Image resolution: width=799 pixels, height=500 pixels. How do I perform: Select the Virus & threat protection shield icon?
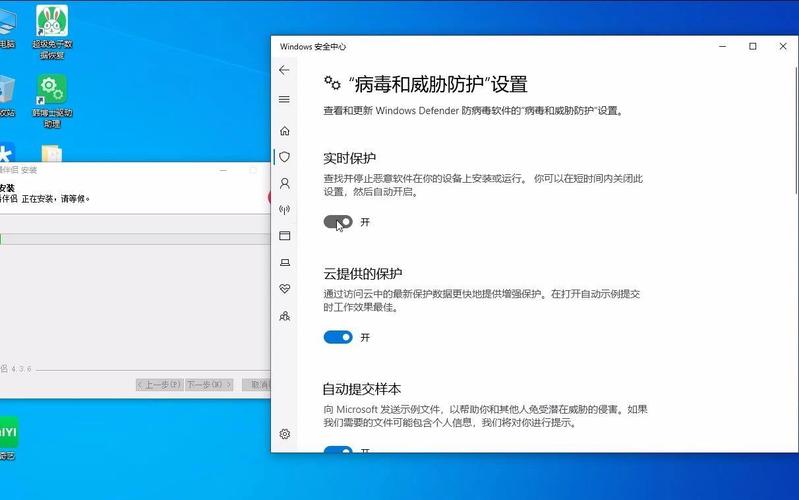284,157
